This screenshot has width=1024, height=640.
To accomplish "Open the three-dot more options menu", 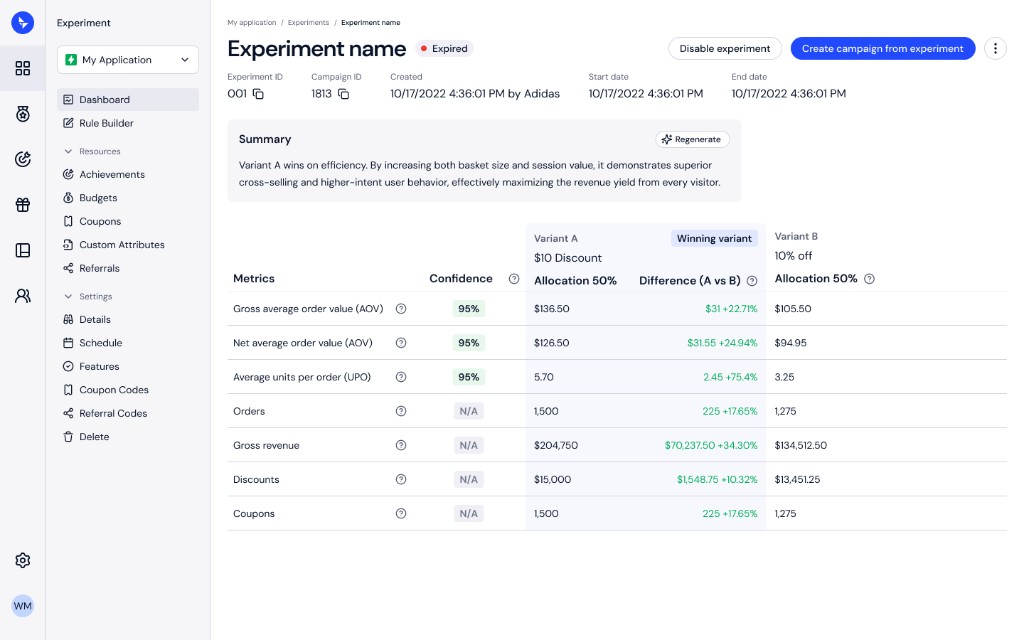I will pos(995,48).
